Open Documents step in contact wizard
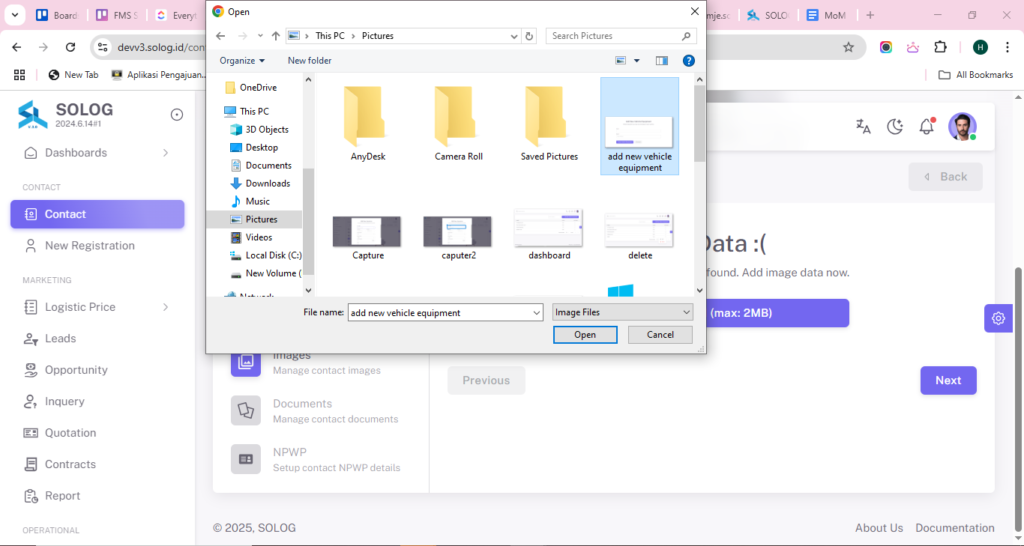The height and width of the screenshot is (546, 1024). tap(315, 411)
